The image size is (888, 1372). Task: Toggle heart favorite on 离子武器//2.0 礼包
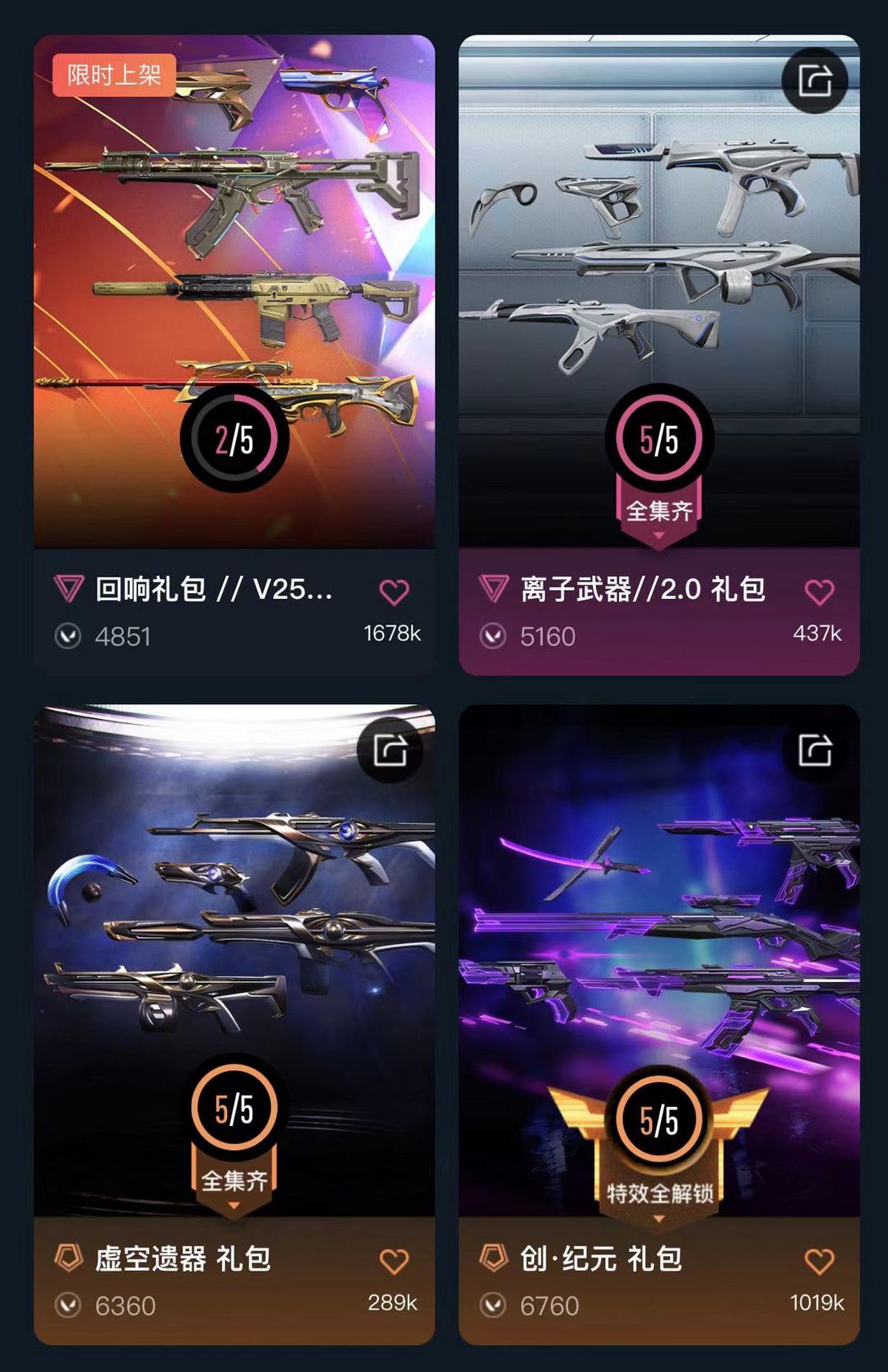[x=819, y=591]
